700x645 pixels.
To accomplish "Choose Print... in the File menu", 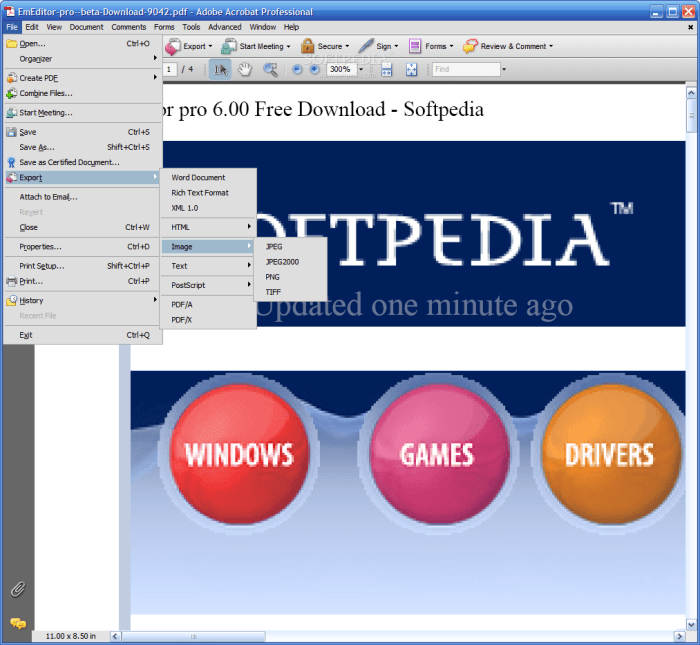I will point(83,281).
